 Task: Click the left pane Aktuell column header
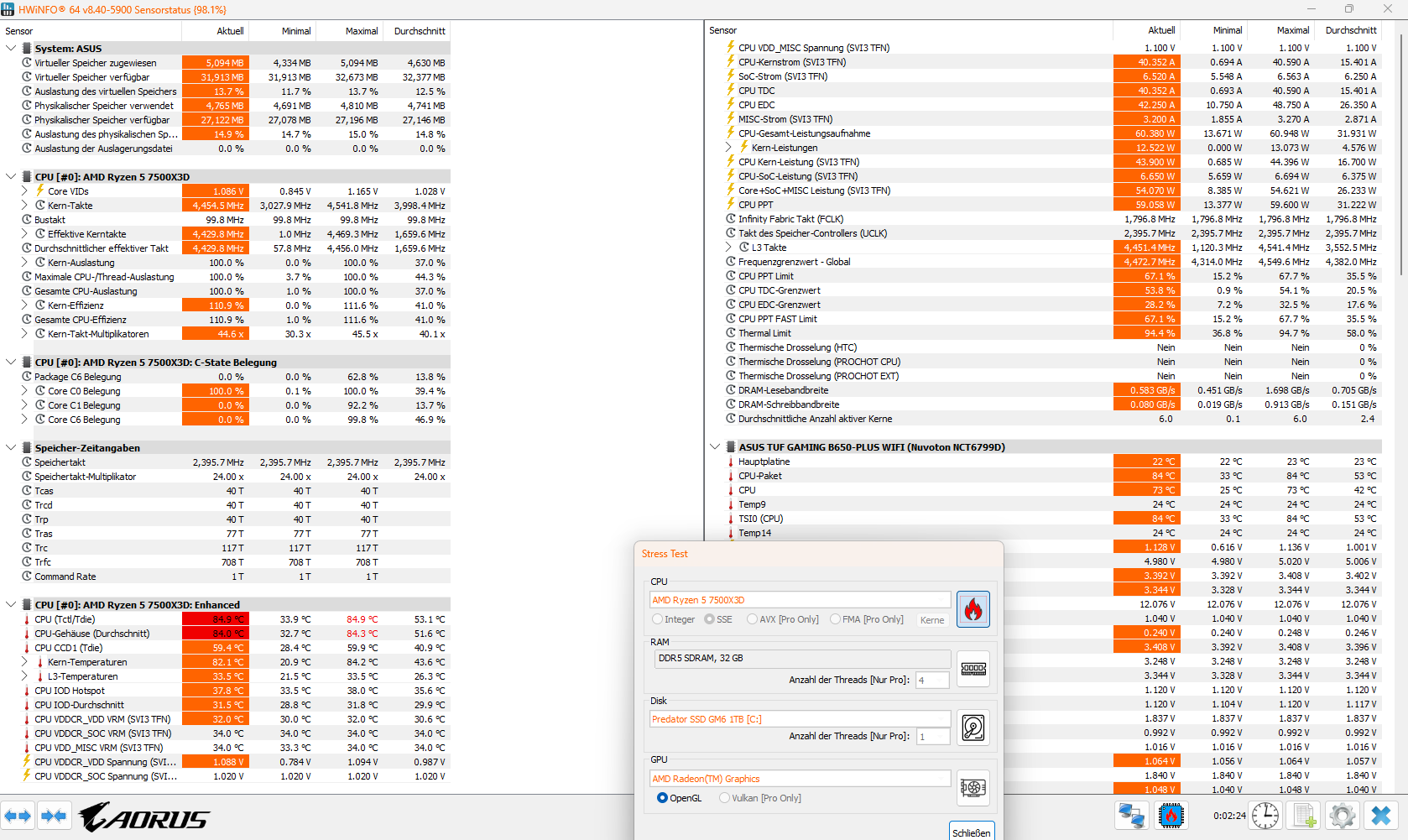(x=216, y=31)
